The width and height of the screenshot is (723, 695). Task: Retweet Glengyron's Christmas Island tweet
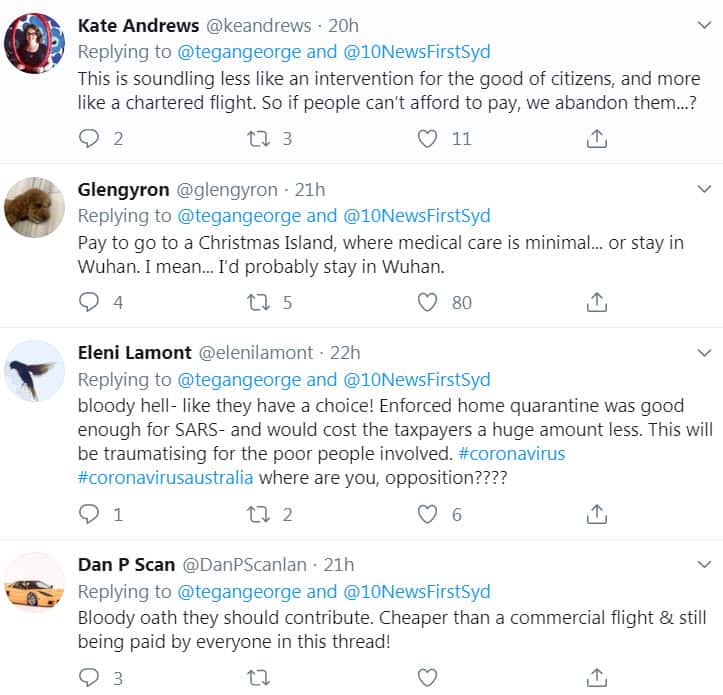[x=258, y=301]
